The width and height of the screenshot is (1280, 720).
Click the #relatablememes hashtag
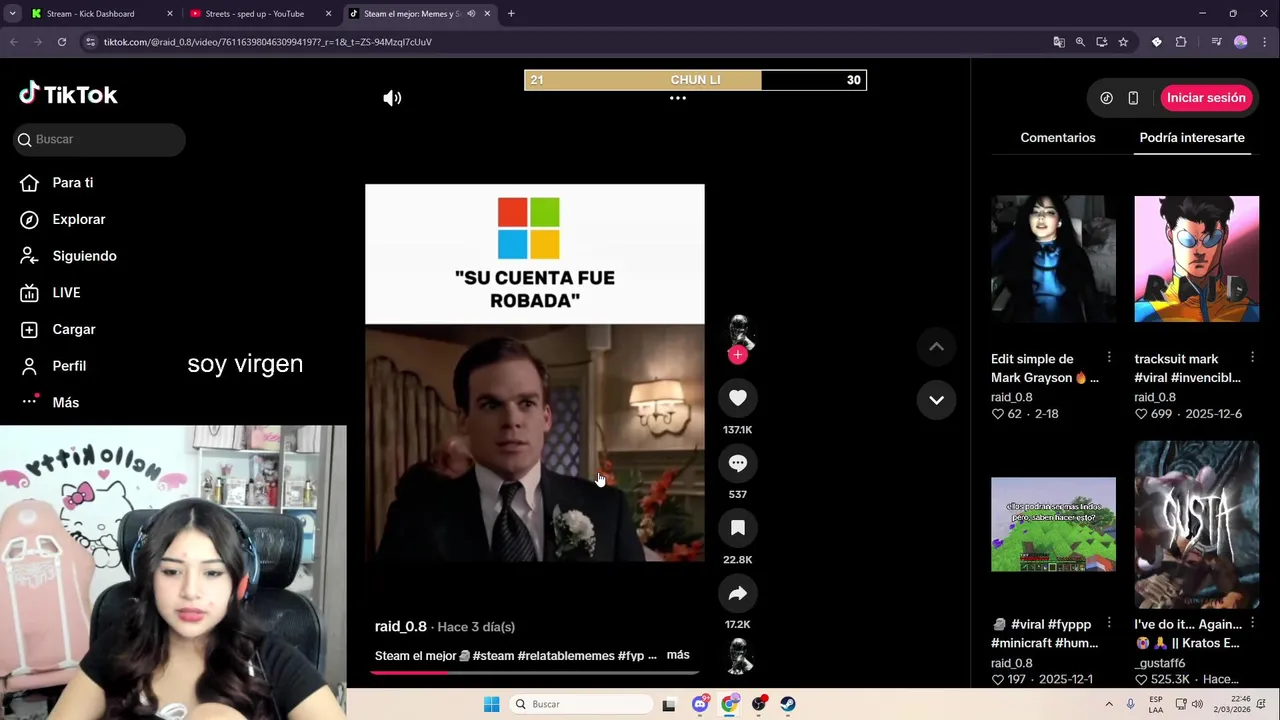(x=566, y=656)
